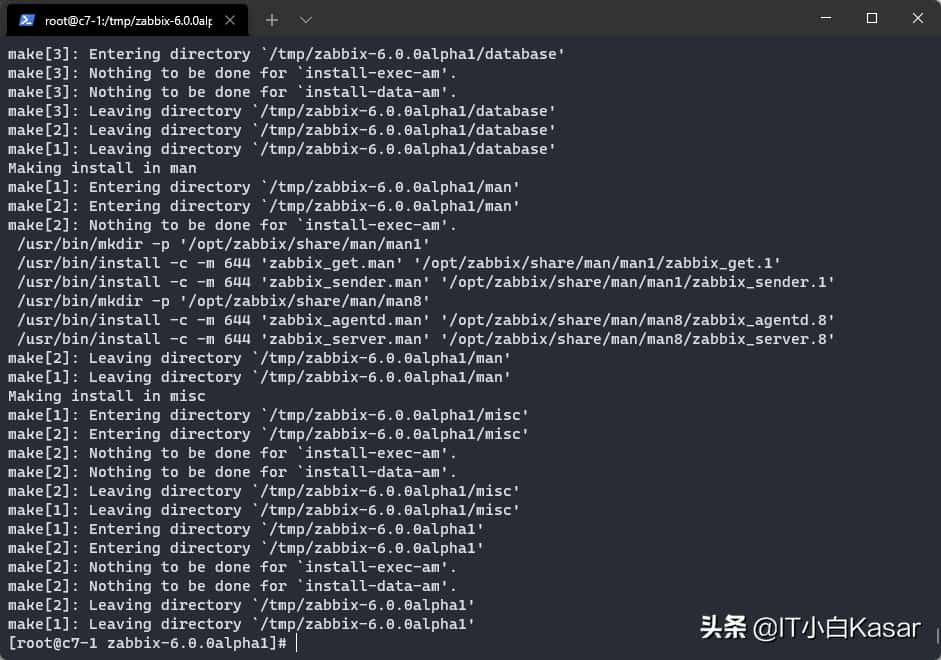Image resolution: width=941 pixels, height=660 pixels.
Task: Minimize the terminal window
Action: coord(824,19)
